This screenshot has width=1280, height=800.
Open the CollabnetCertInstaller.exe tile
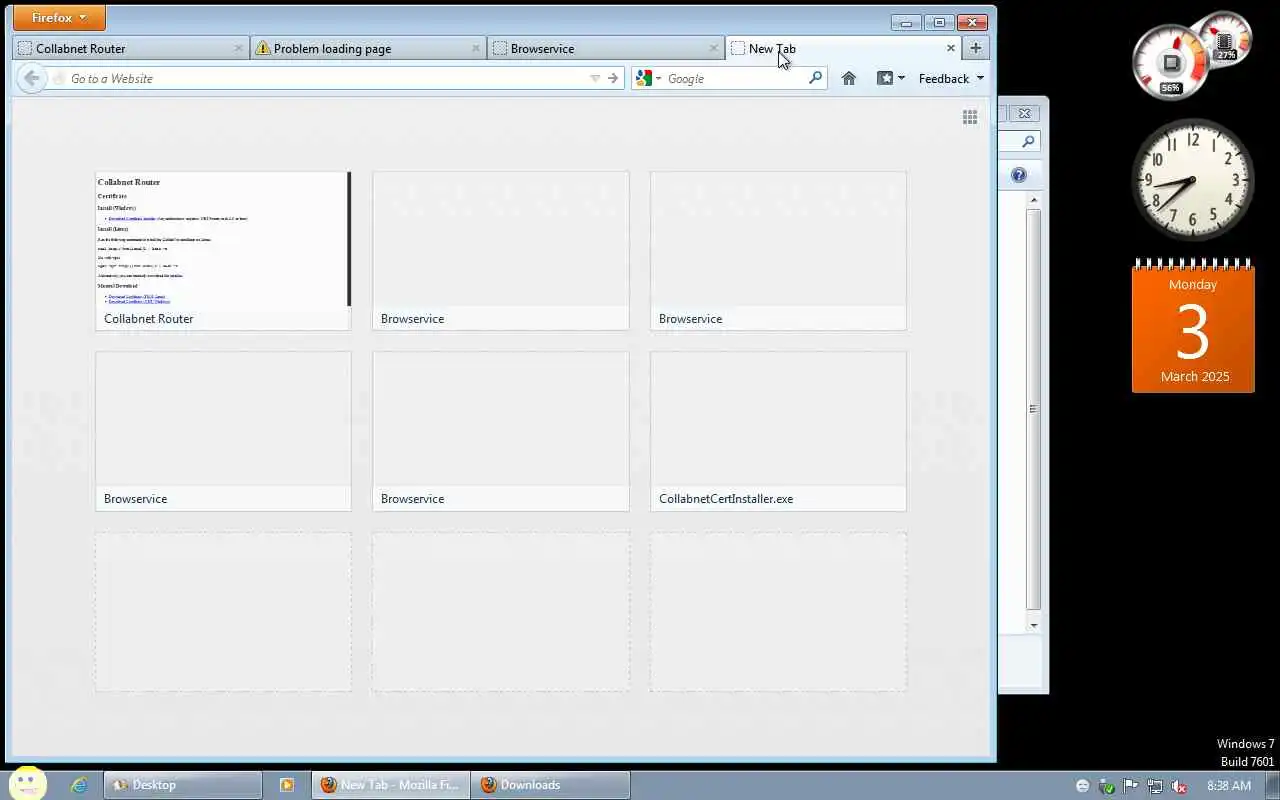[778, 430]
